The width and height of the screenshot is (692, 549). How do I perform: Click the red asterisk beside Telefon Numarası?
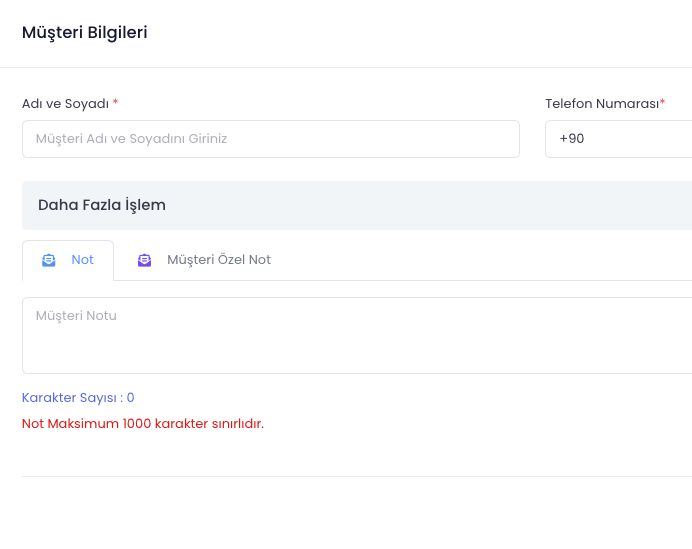pyautogui.click(x=662, y=103)
